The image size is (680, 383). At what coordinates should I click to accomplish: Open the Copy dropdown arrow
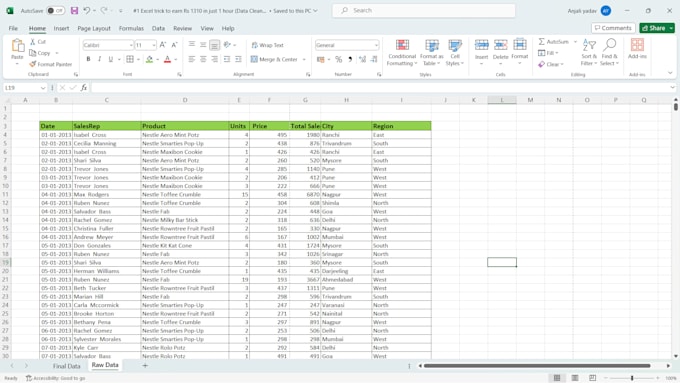point(57,53)
